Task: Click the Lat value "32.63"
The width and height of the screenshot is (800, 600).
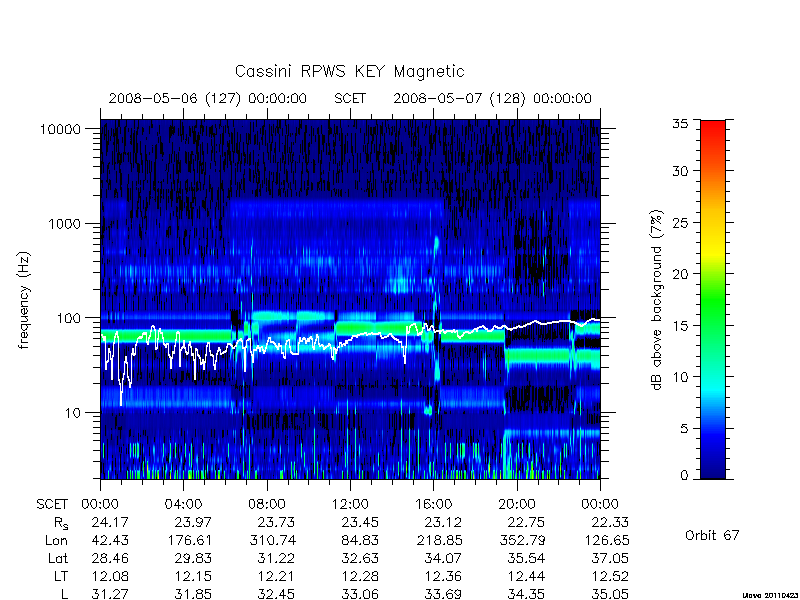Action: [x=360, y=559]
